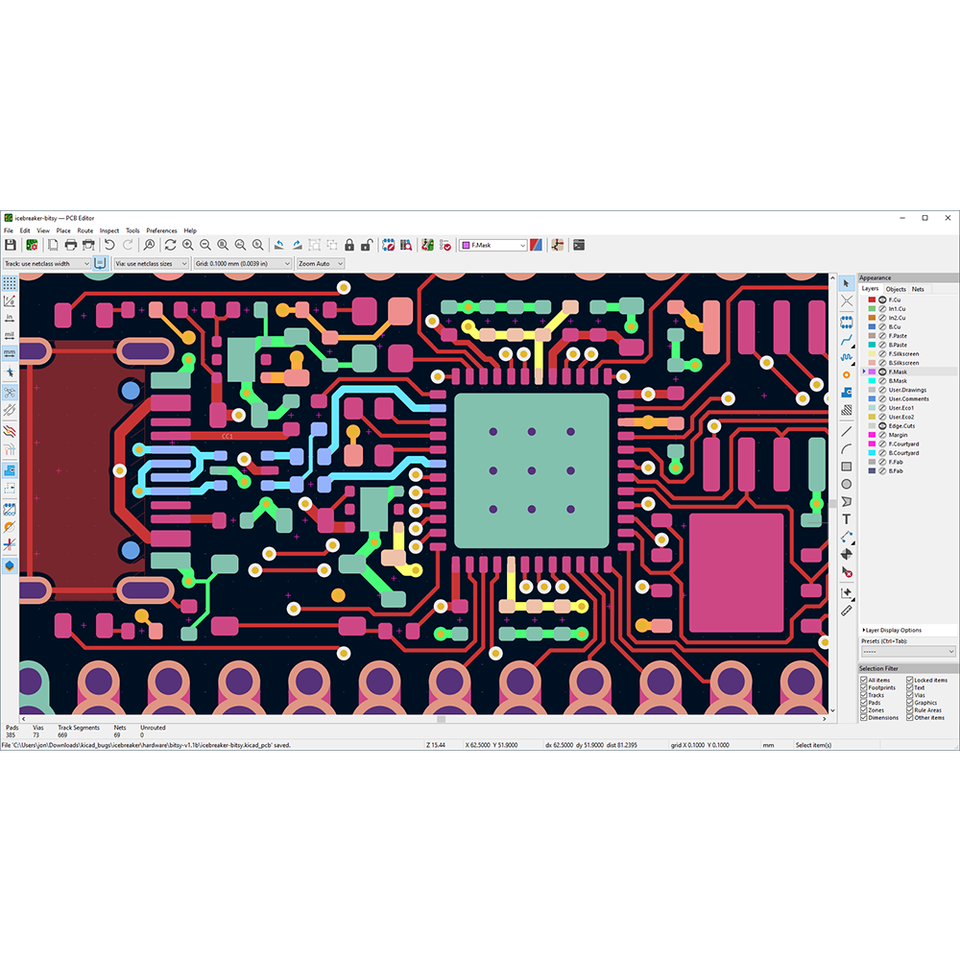Select the In1.Cu layer name

point(897,309)
